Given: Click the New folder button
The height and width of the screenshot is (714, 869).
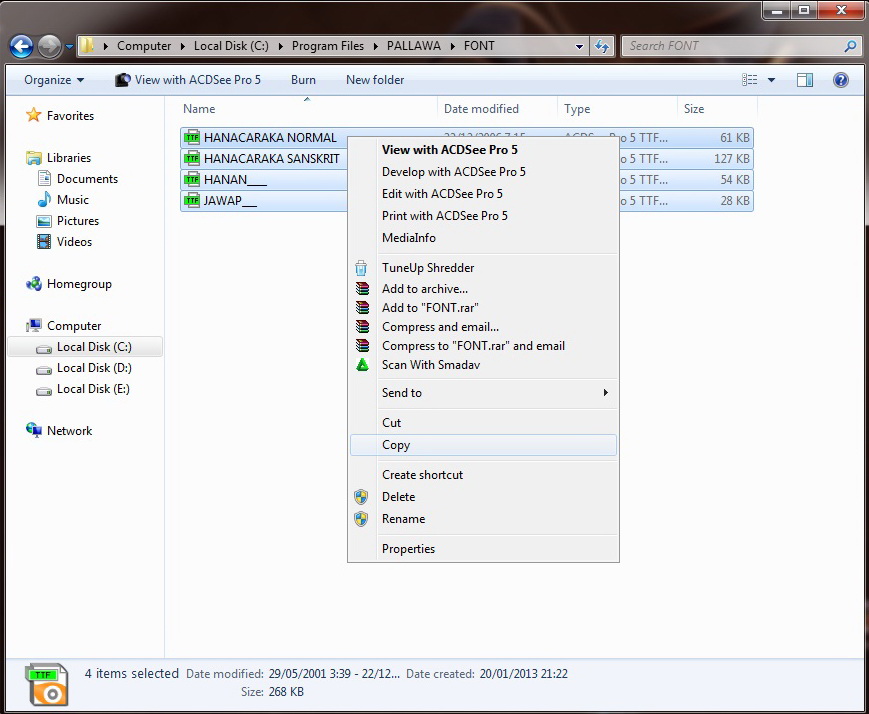Looking at the screenshot, I should click(x=375, y=79).
